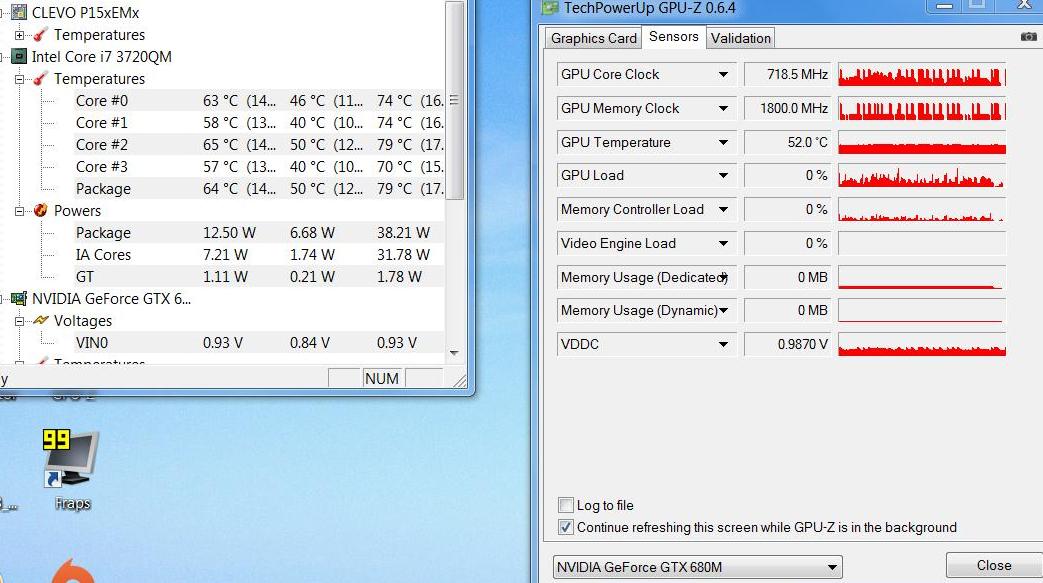The image size is (1043, 583).
Task: Click the Close button in GPU-Z
Action: 994,565
